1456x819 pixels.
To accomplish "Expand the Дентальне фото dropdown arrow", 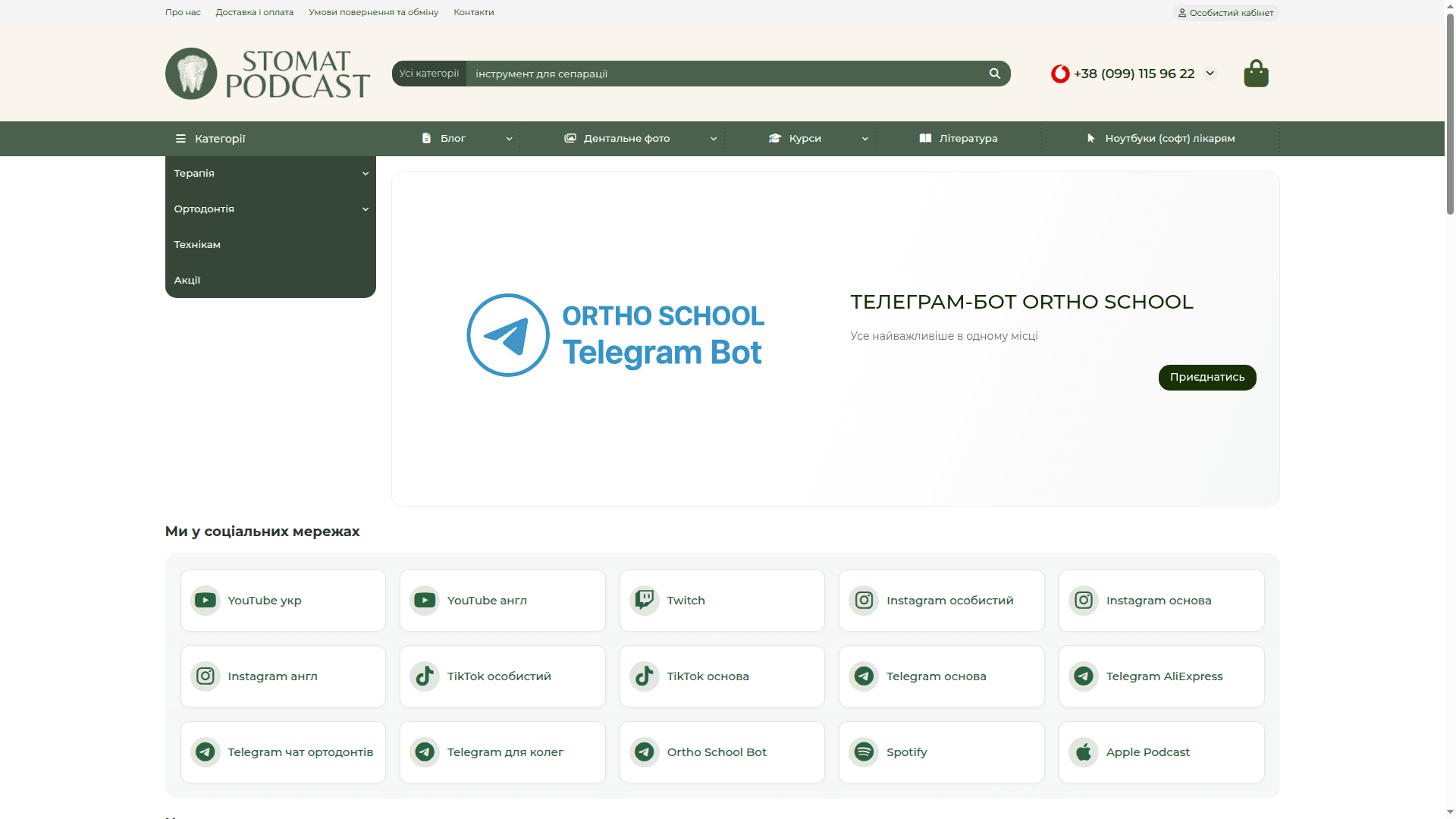I will pos(714,139).
